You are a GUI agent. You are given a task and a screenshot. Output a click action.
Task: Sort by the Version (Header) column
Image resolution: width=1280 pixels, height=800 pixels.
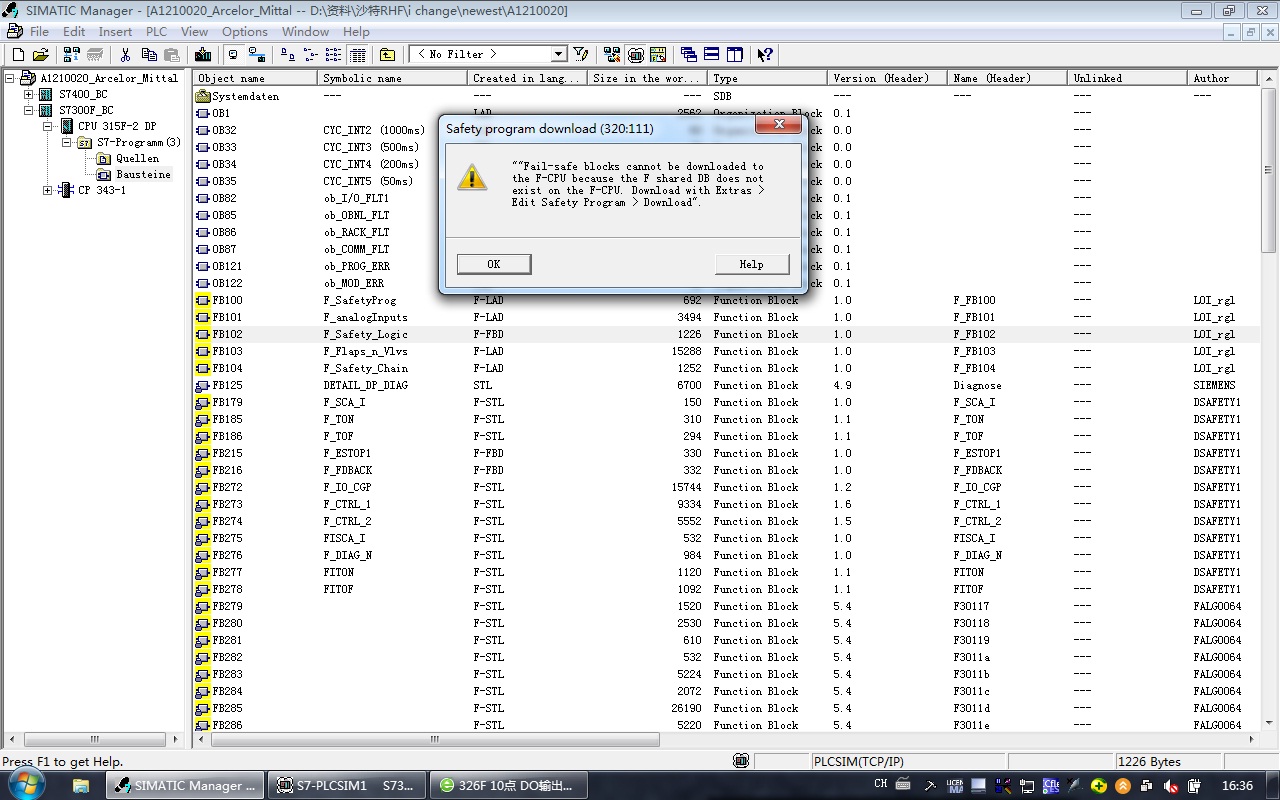pos(887,78)
